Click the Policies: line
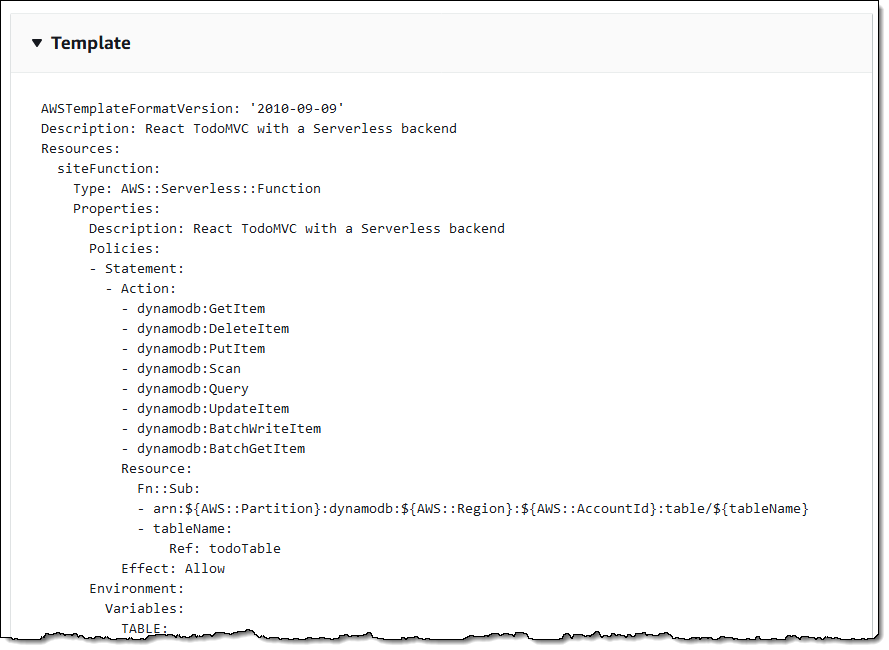The width and height of the screenshot is (889, 650). [x=124, y=248]
